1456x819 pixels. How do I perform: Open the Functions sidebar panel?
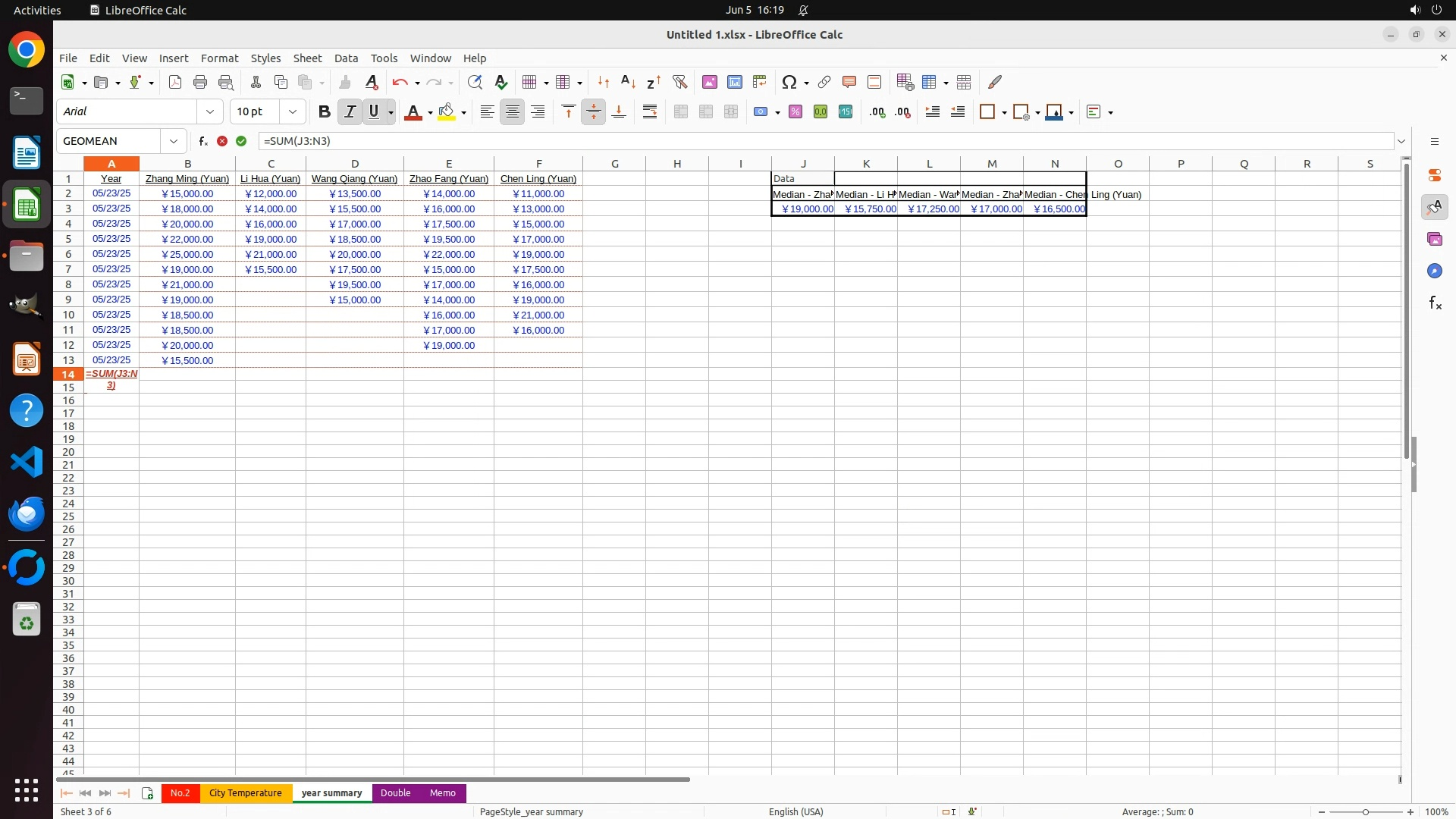tap(1434, 303)
